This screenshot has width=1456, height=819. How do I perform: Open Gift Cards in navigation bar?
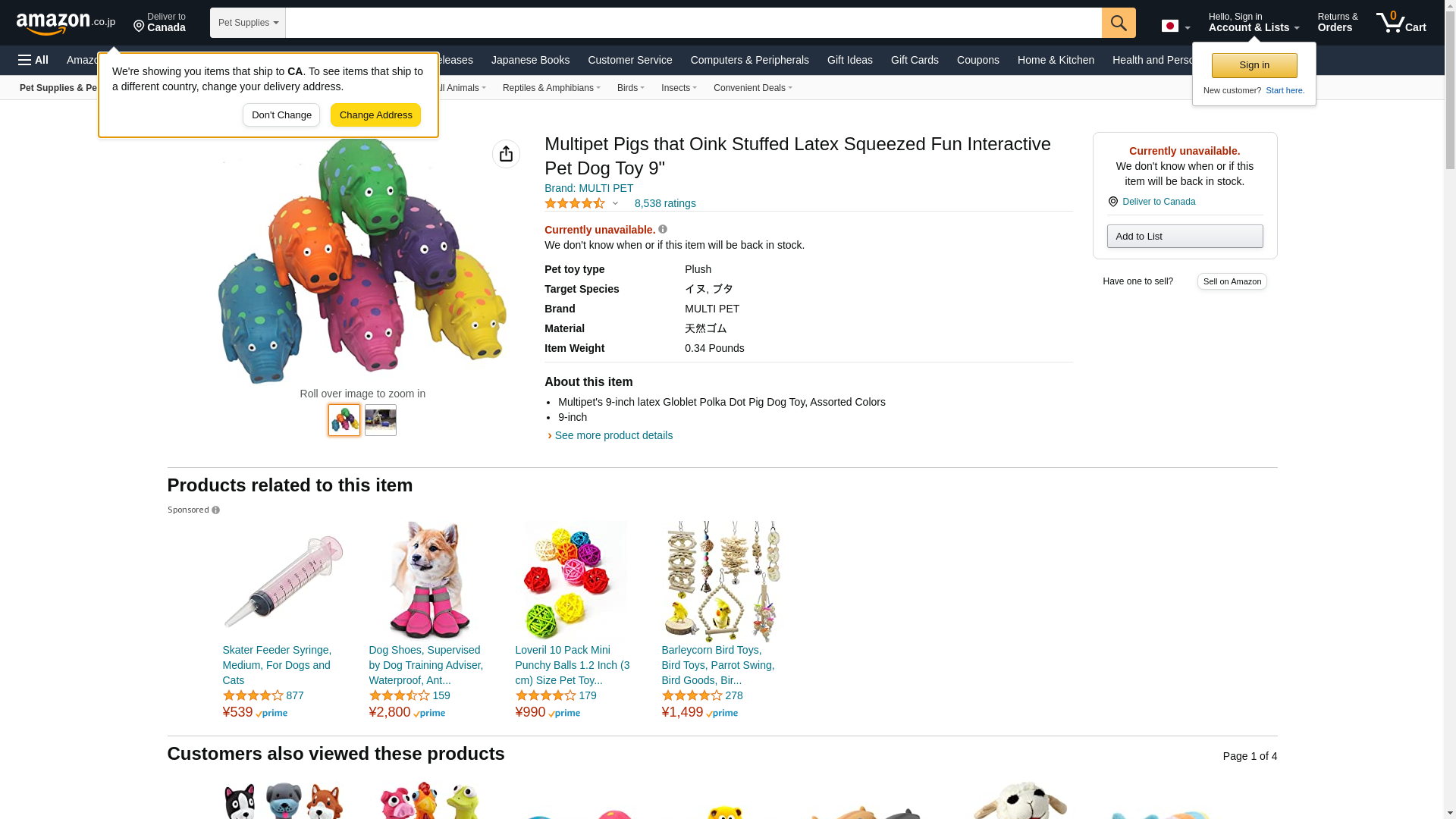[914, 60]
